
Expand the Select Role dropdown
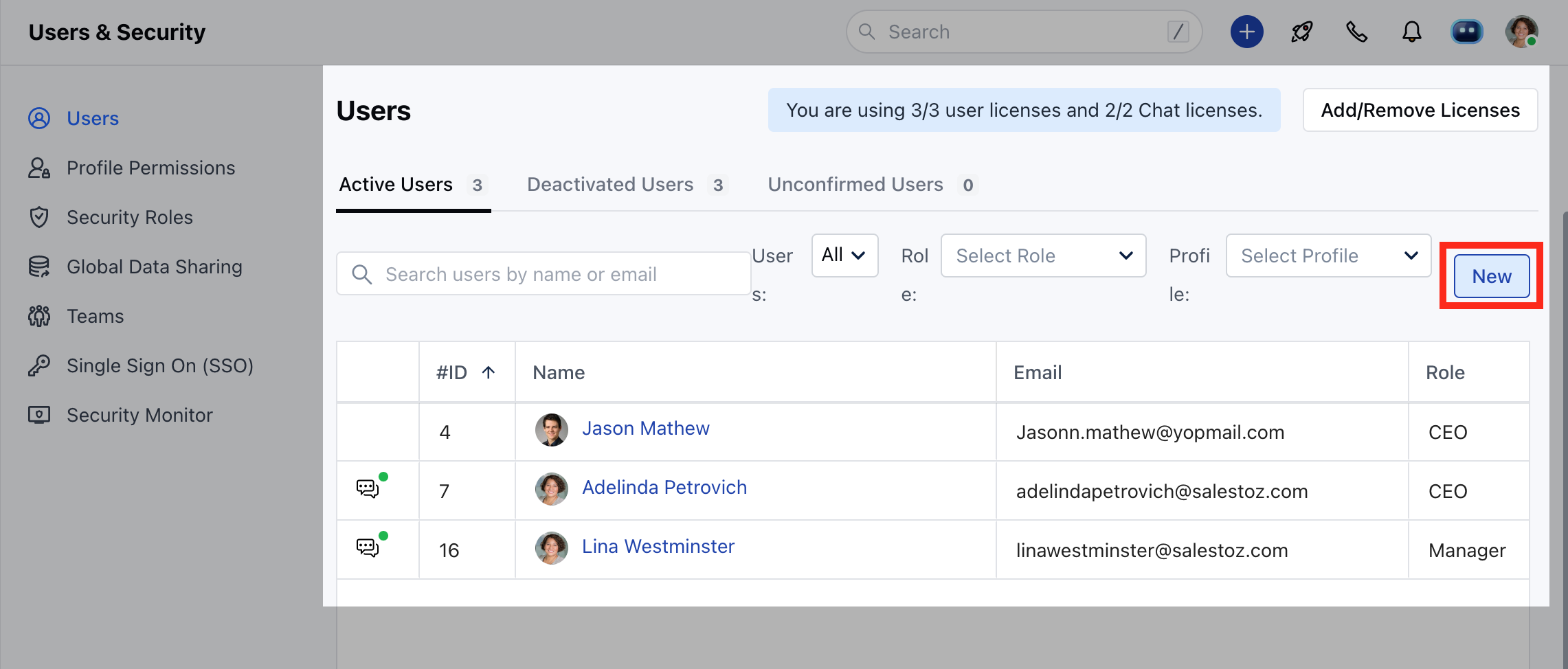pos(1043,256)
